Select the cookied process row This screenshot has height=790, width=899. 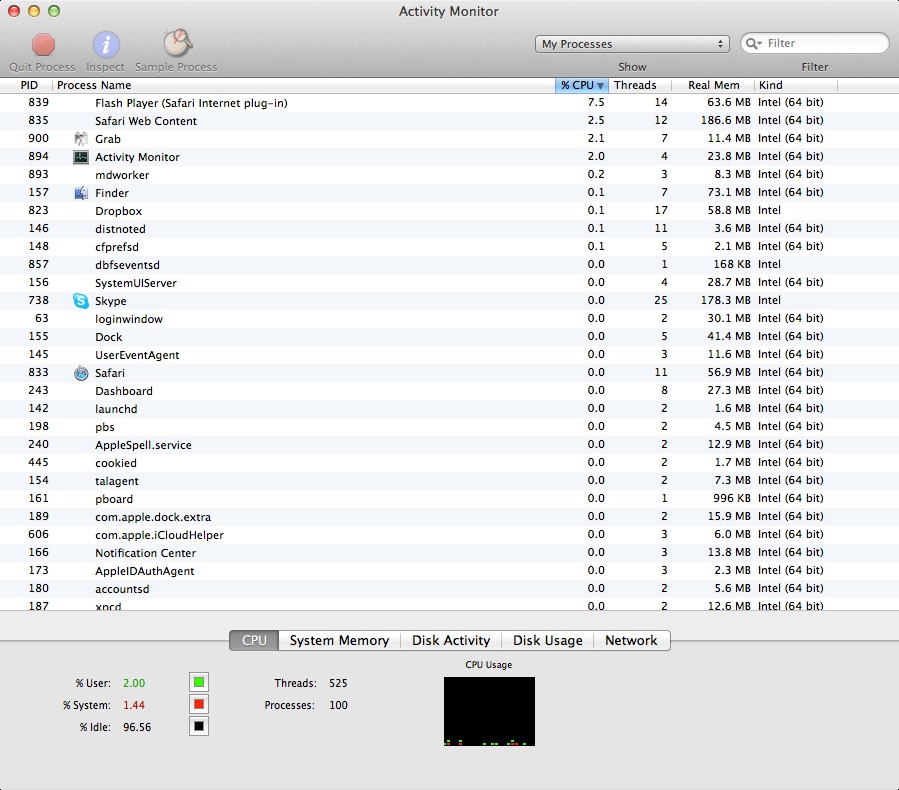pos(450,463)
